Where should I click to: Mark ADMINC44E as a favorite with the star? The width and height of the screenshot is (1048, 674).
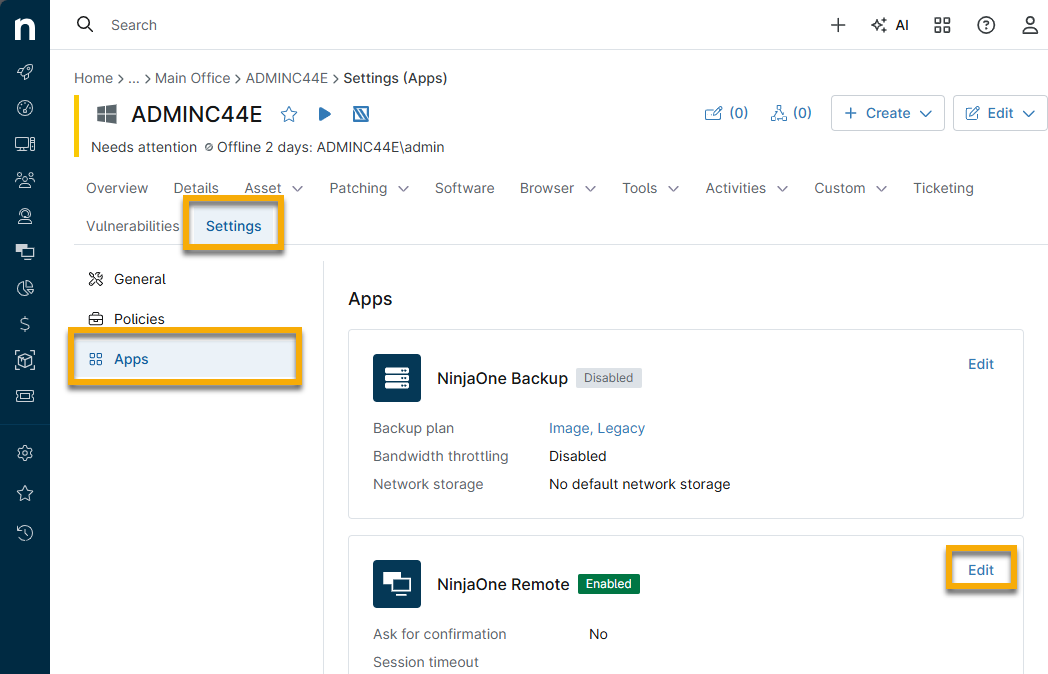click(289, 114)
